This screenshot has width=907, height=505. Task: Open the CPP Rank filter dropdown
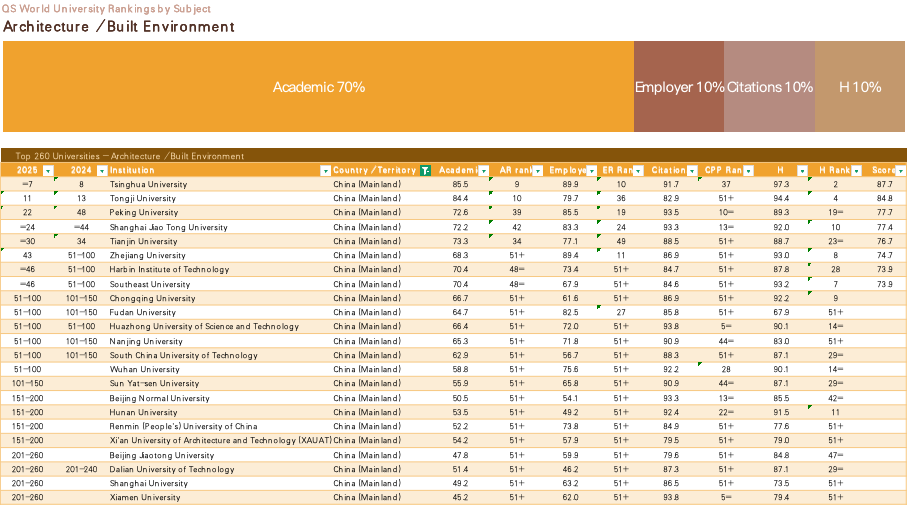[748, 170]
